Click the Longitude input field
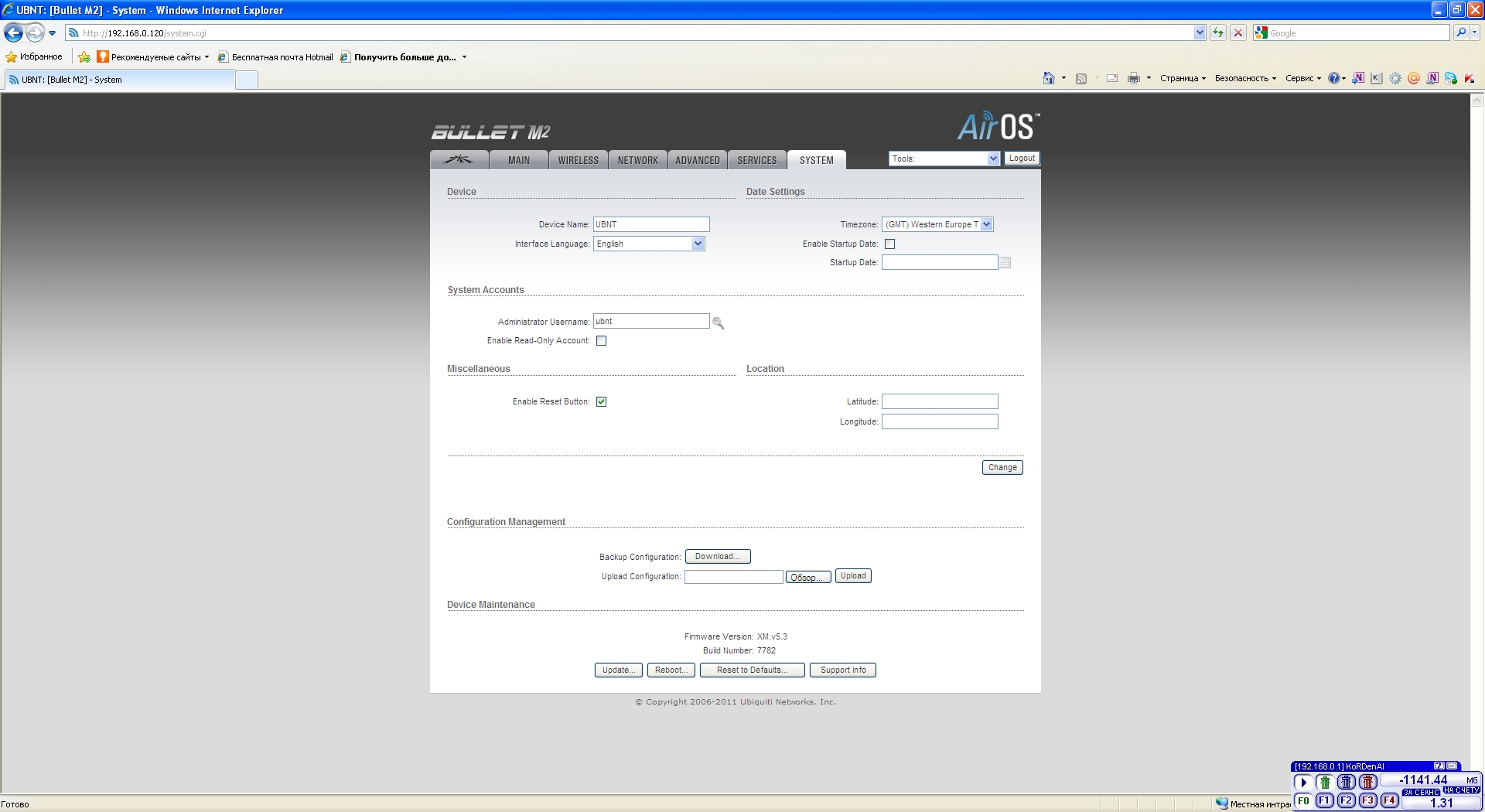The width and height of the screenshot is (1485, 812). coord(940,421)
